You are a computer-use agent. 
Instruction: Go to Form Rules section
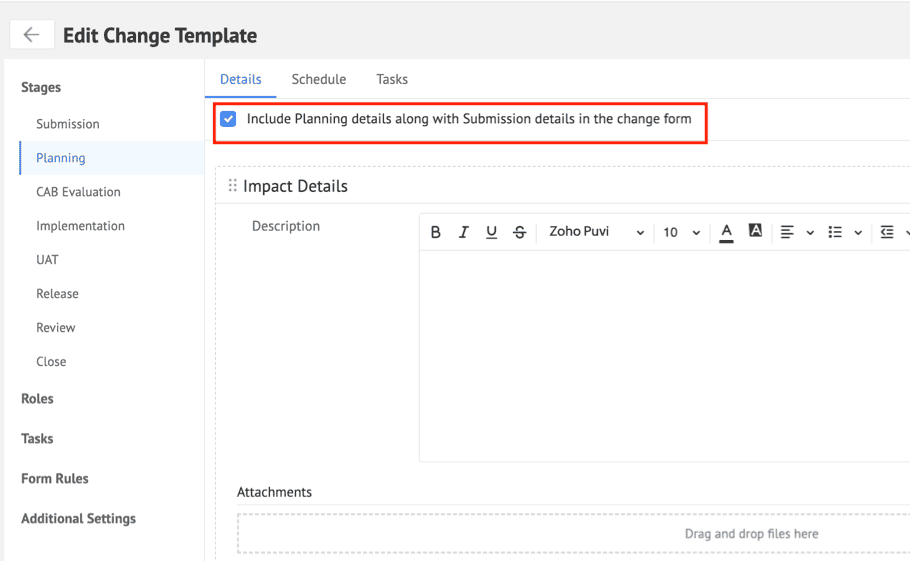(55, 479)
